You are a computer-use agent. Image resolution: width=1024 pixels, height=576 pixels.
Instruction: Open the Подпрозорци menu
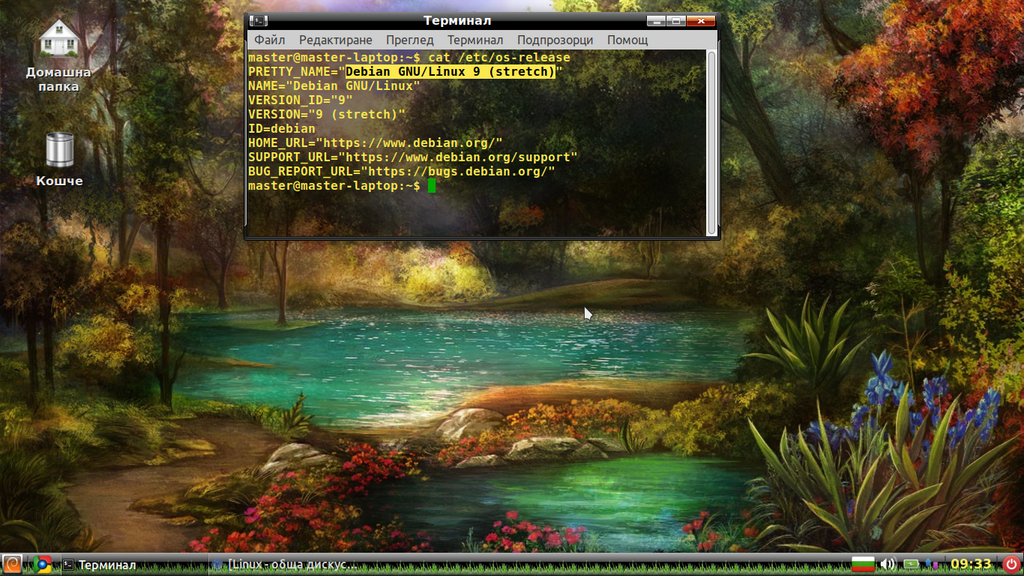coord(555,40)
